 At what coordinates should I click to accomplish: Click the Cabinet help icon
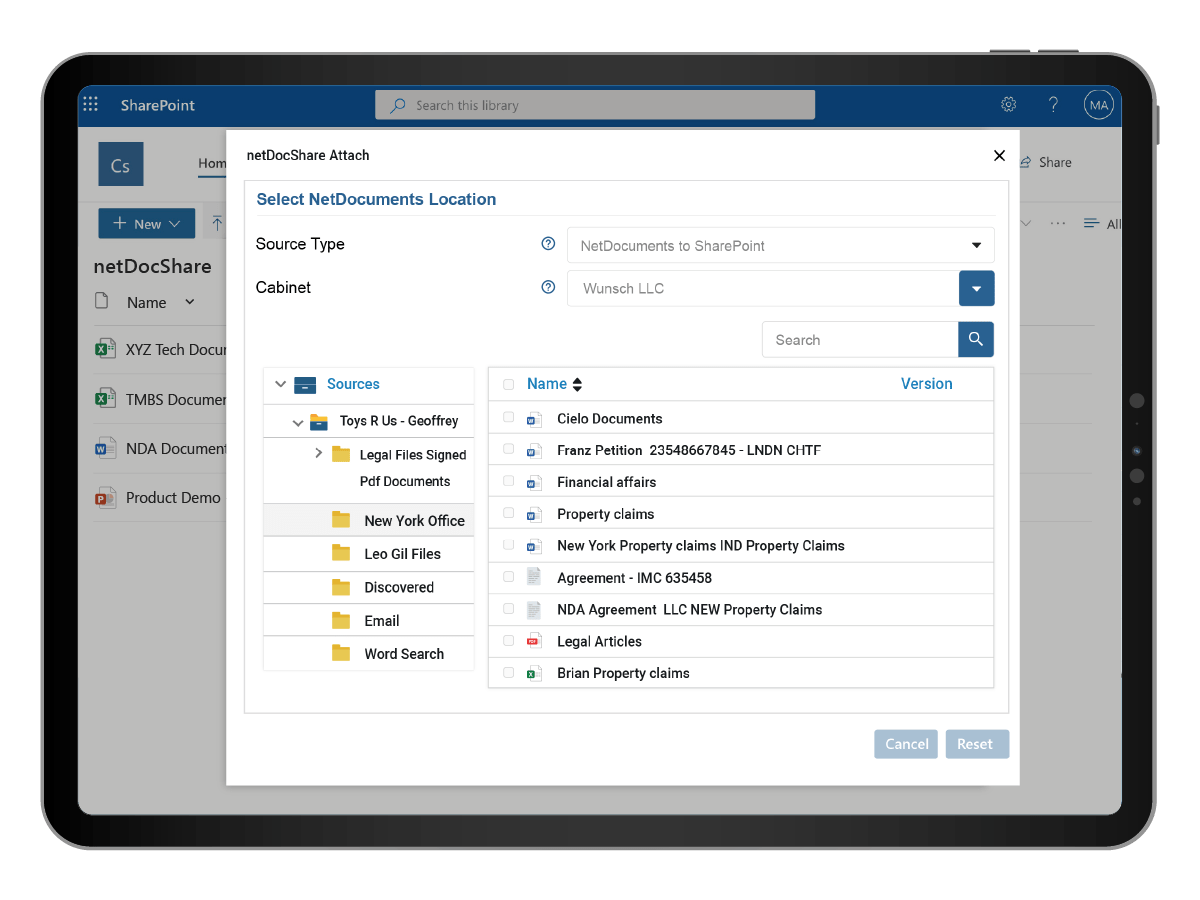[x=548, y=287]
